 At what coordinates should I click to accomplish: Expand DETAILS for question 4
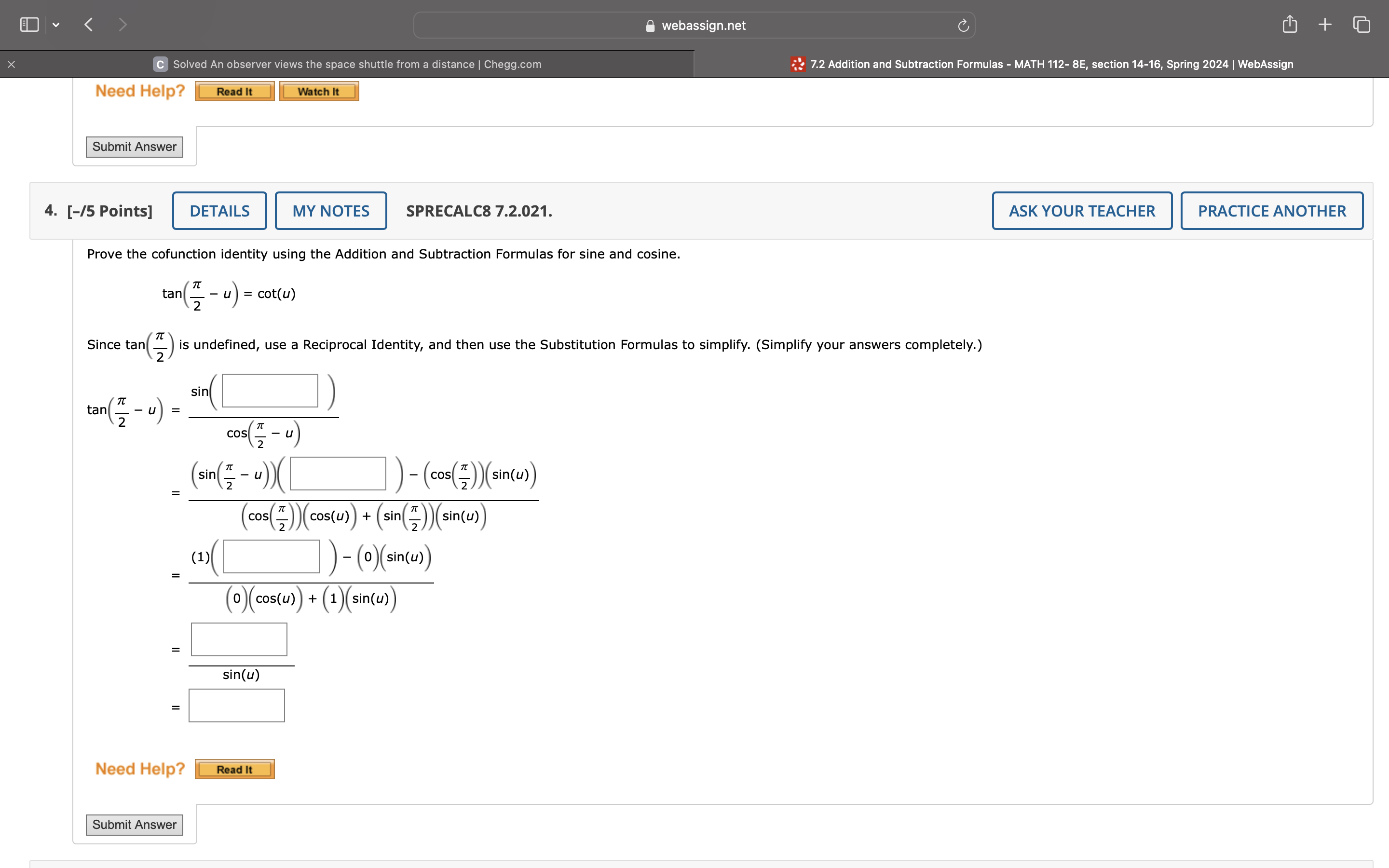coord(219,211)
